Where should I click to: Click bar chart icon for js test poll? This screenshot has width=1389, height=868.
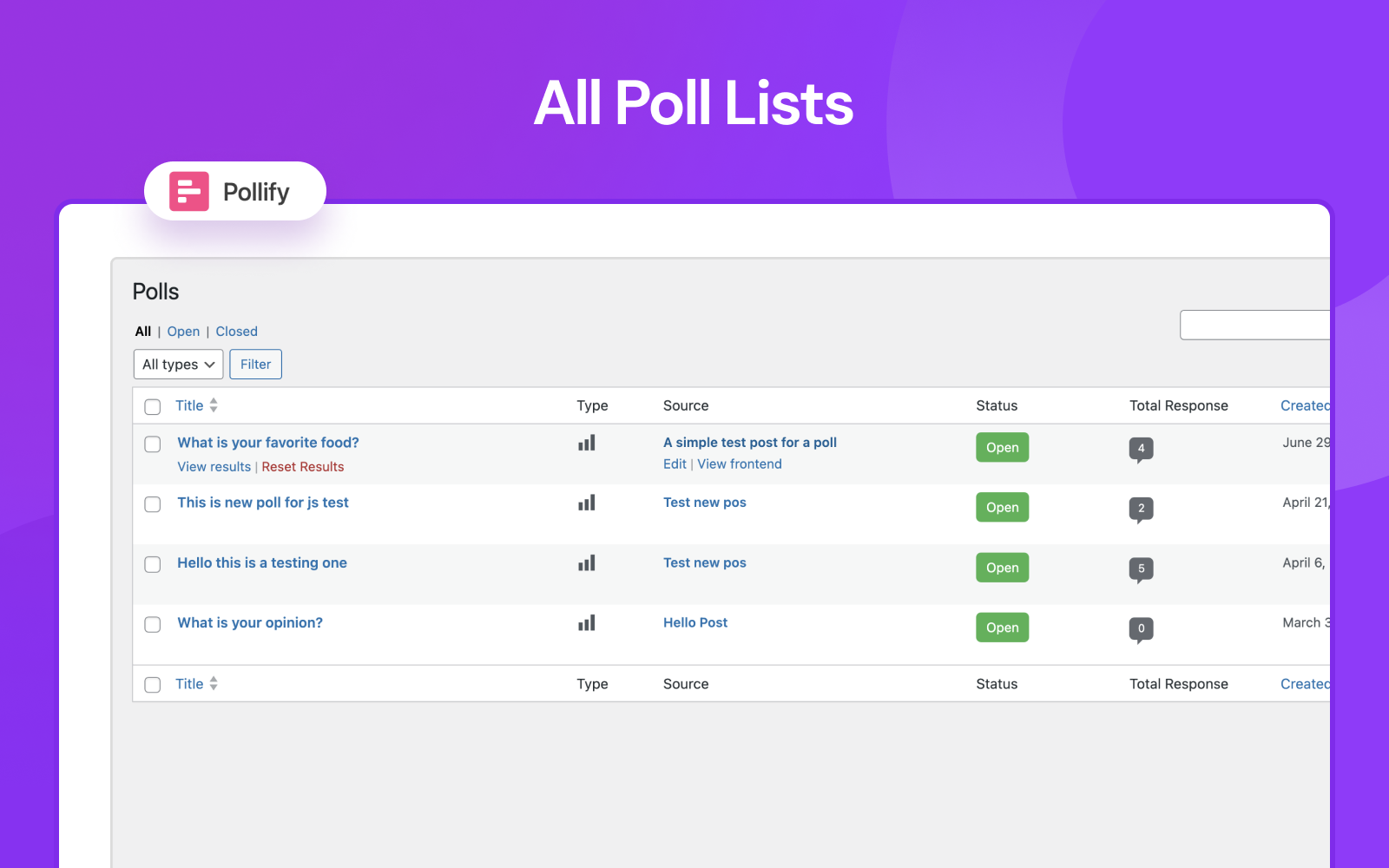(587, 503)
